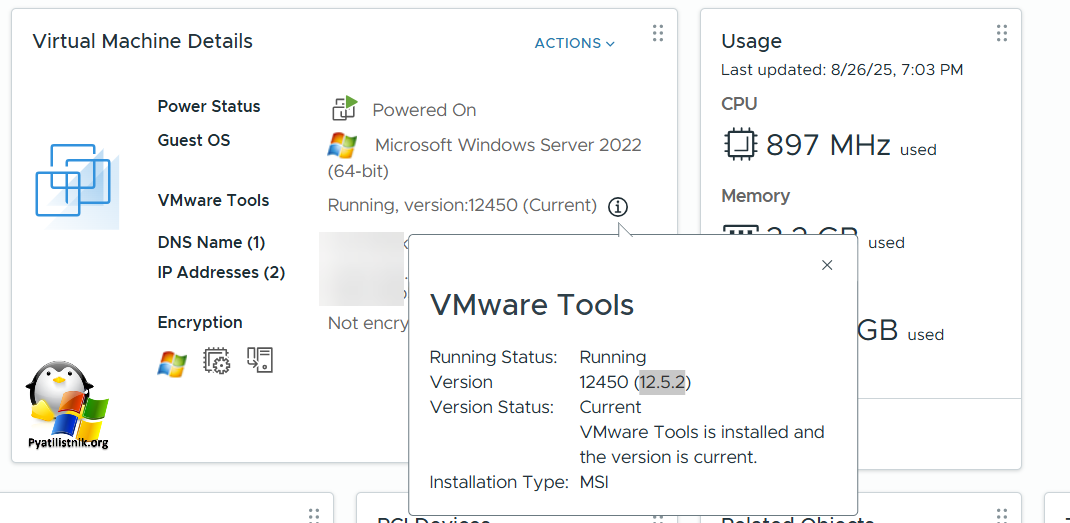Click the 'Powered On' status text
The width and height of the screenshot is (1070, 523).
[424, 111]
